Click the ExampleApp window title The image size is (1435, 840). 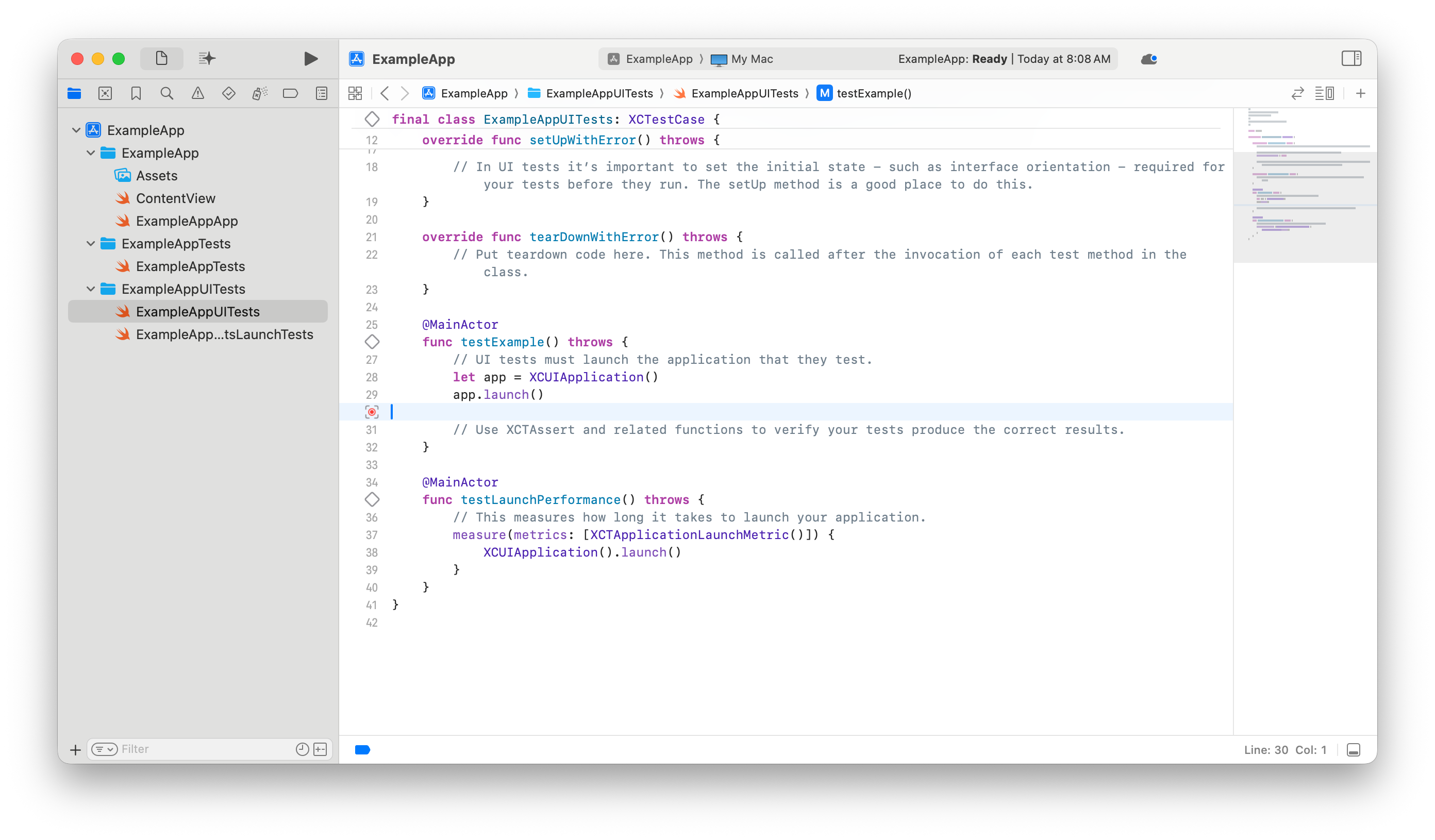pos(413,59)
